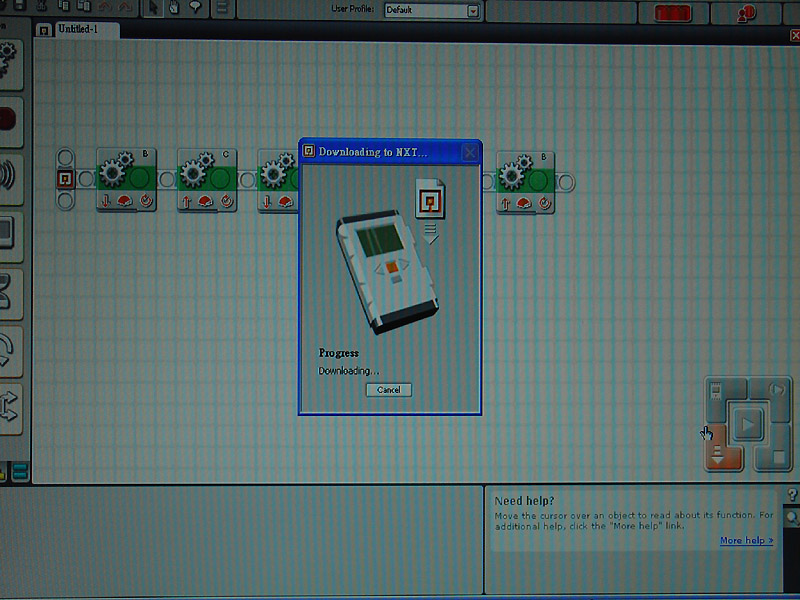Viewport: 800px width, 600px height.
Task: Click the program icon beside the Untitled-1 tab
Action: [x=44, y=31]
